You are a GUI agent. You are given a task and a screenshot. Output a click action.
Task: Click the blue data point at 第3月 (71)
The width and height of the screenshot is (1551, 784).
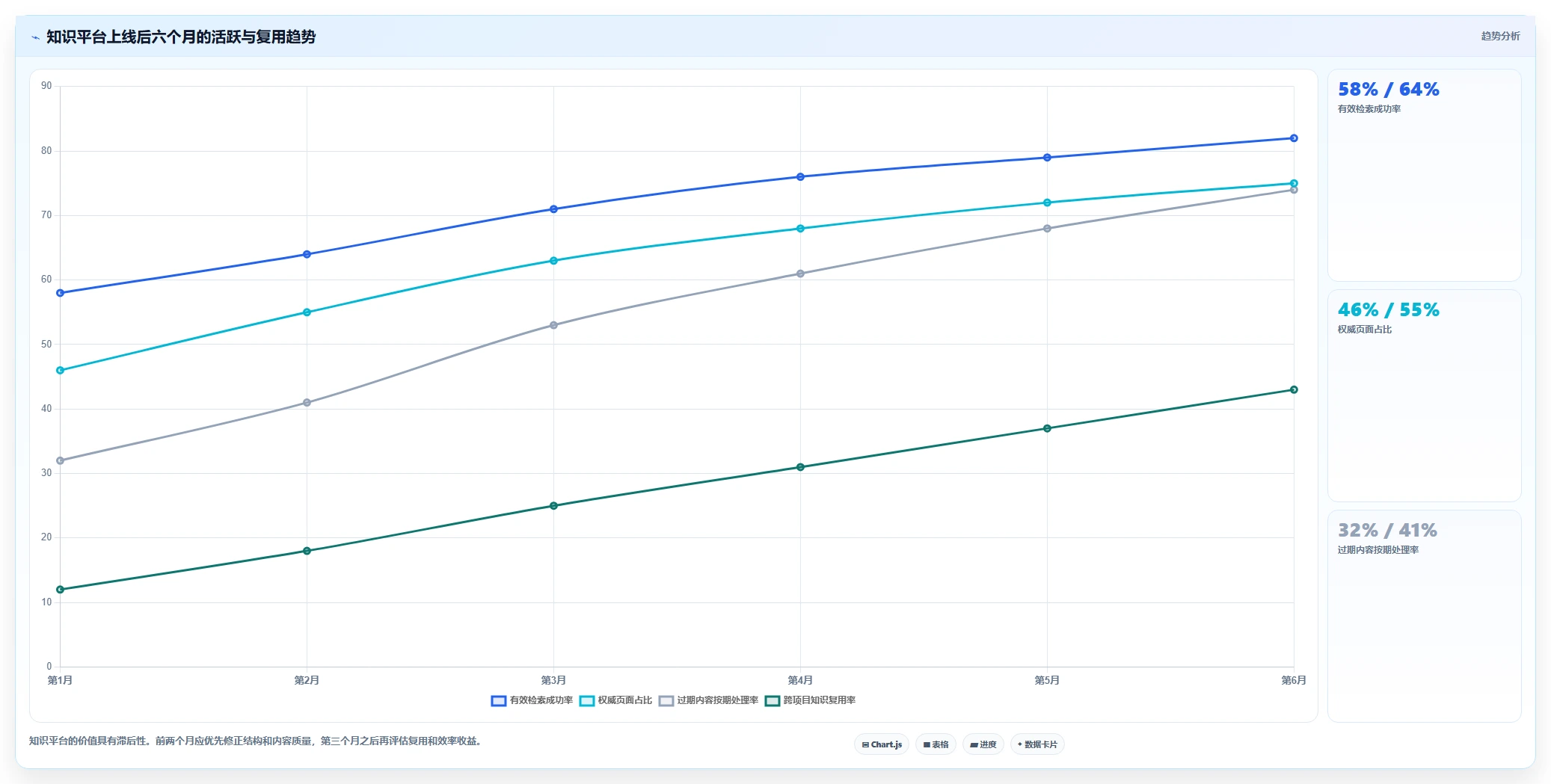click(553, 209)
